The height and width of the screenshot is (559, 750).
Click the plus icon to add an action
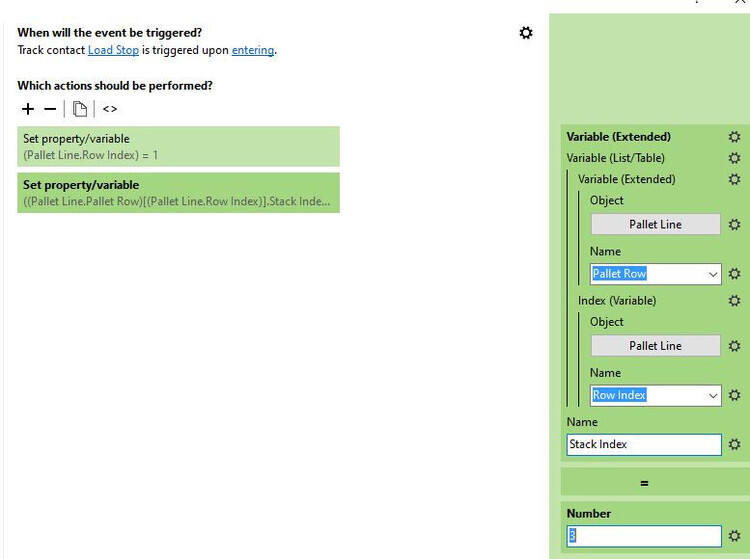coord(28,109)
